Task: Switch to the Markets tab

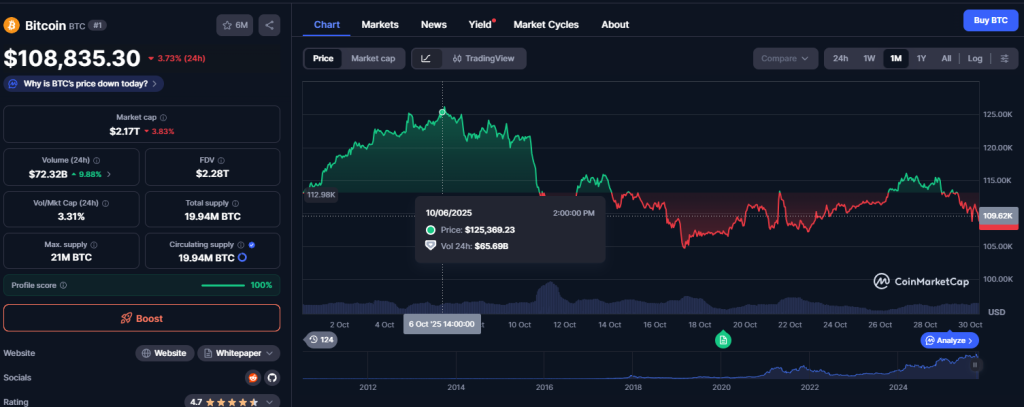Action: [x=379, y=24]
